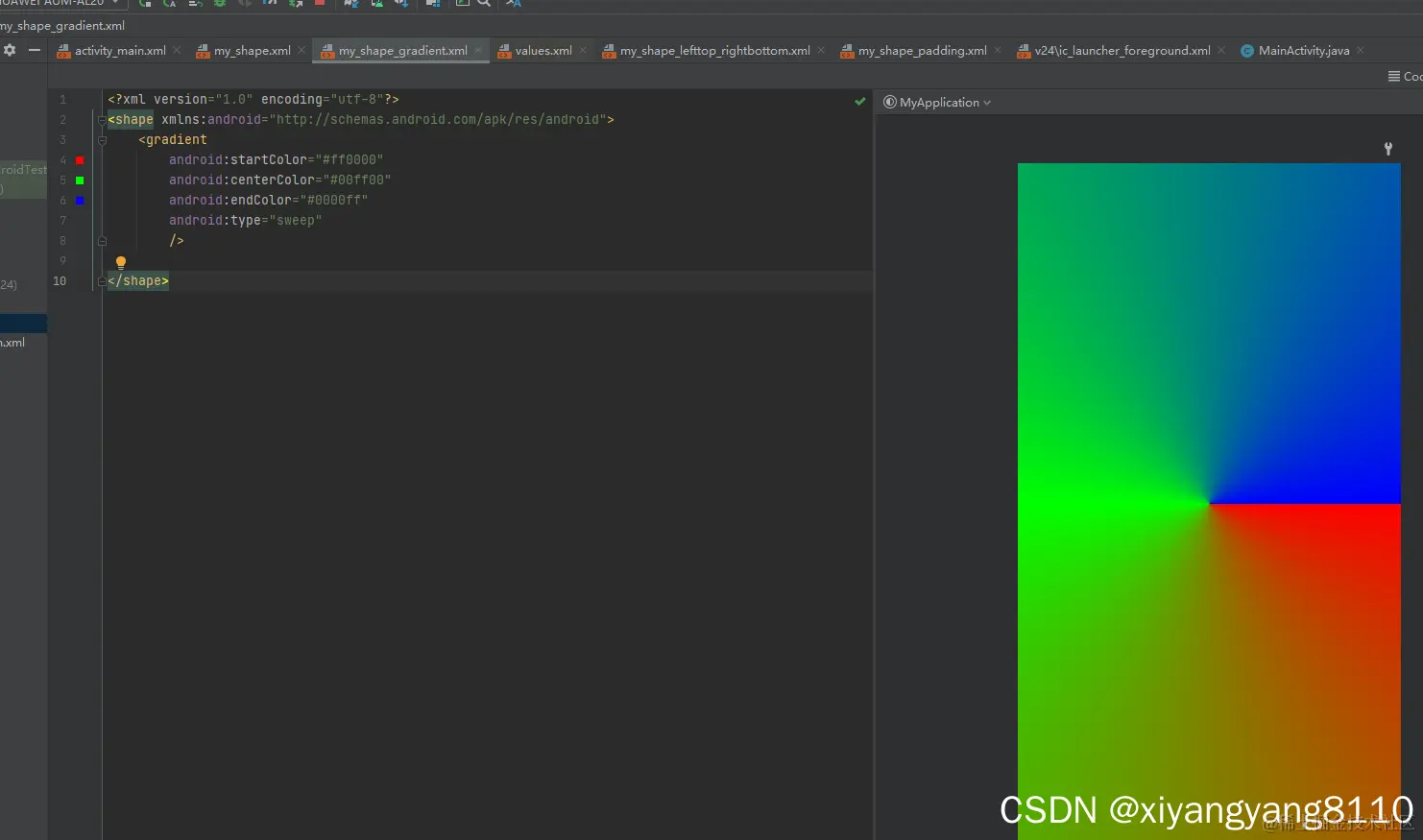Toggle fold marker at gradient closing tag
Image resolution: width=1423 pixels, height=840 pixels.
point(102,241)
